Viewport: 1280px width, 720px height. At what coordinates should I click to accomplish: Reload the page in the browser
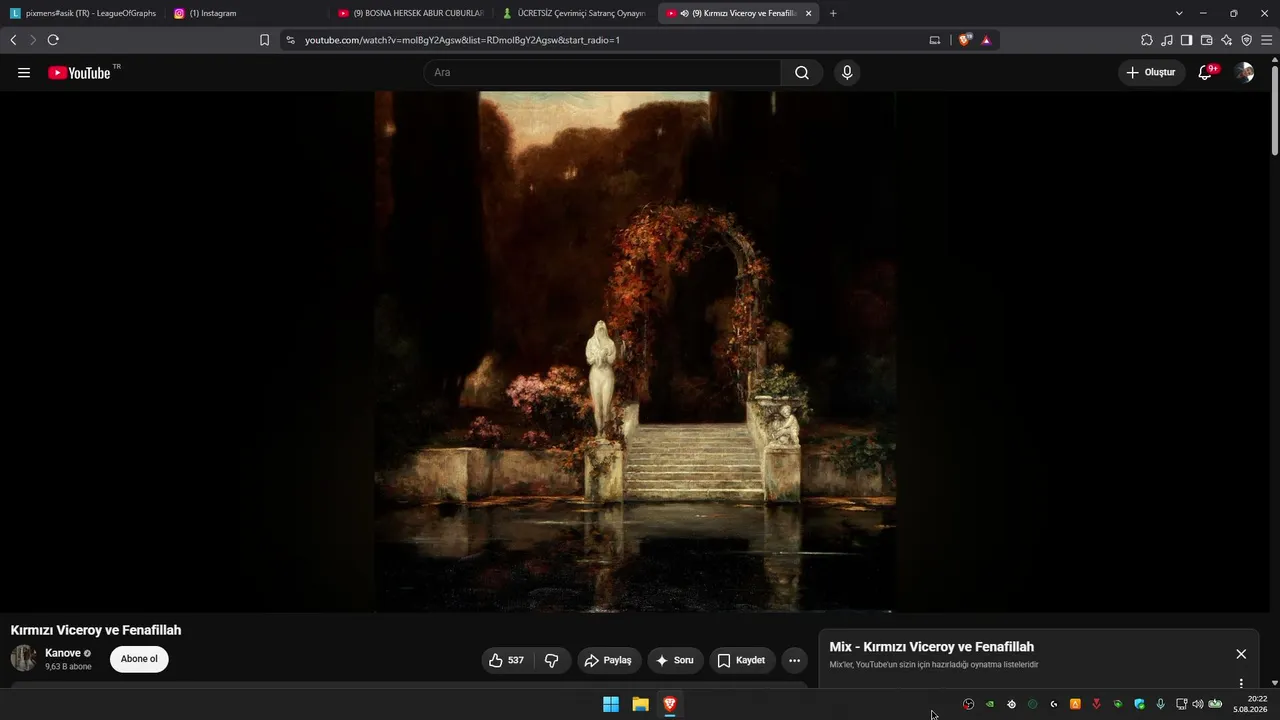pyautogui.click(x=53, y=40)
